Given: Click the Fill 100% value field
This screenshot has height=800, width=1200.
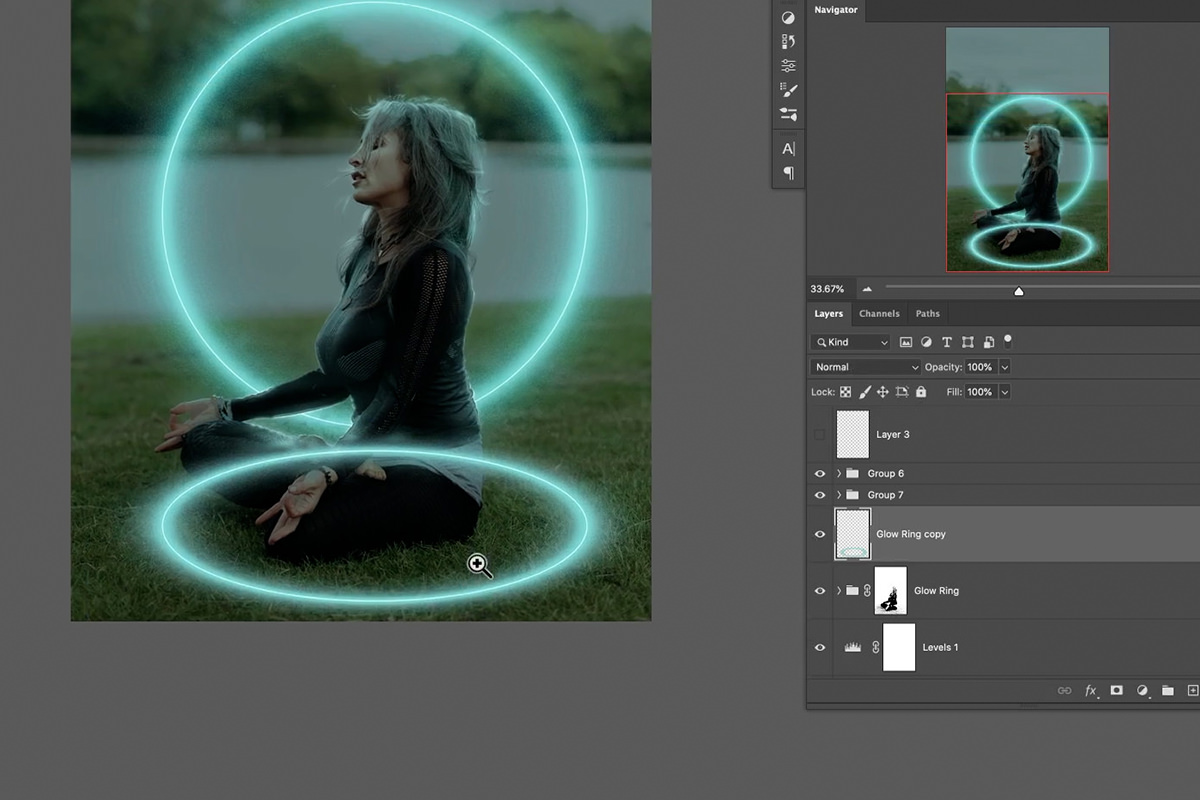Looking at the screenshot, I should [x=981, y=392].
